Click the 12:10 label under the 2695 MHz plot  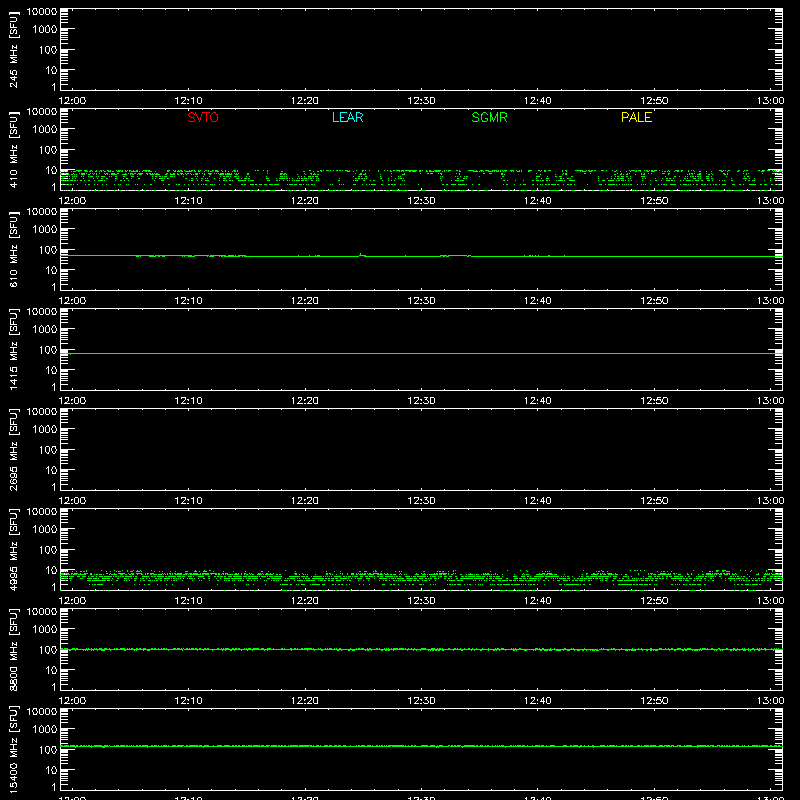tap(189, 501)
